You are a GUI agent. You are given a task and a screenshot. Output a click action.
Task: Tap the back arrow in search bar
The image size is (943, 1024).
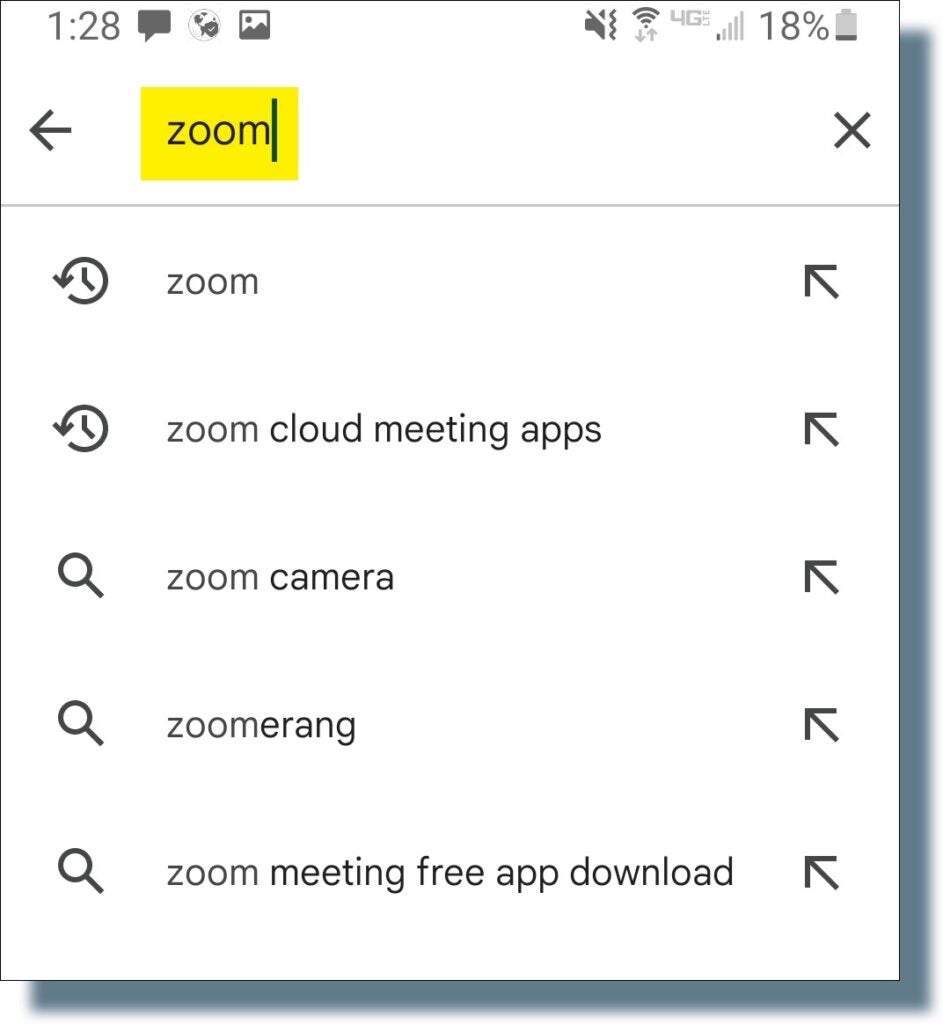(x=51, y=131)
